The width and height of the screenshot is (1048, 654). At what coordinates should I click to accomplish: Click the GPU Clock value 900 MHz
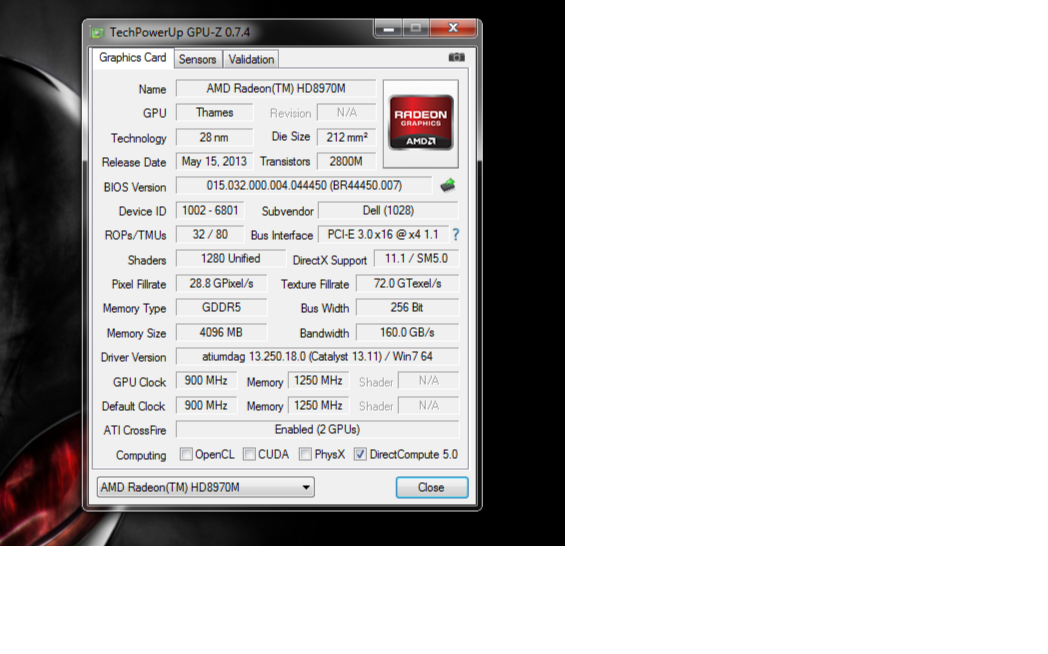(x=206, y=381)
